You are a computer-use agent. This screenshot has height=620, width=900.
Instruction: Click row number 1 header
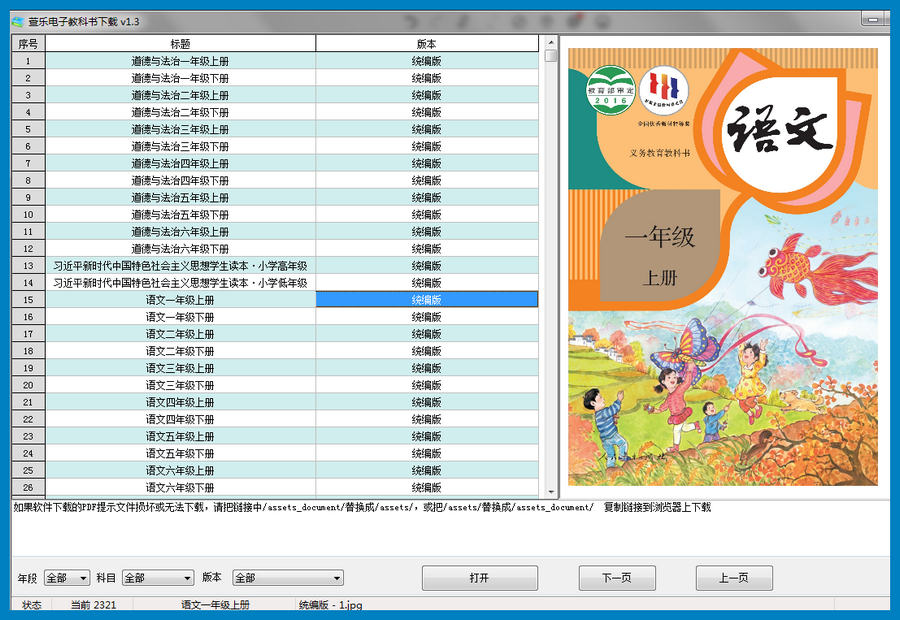pos(28,61)
